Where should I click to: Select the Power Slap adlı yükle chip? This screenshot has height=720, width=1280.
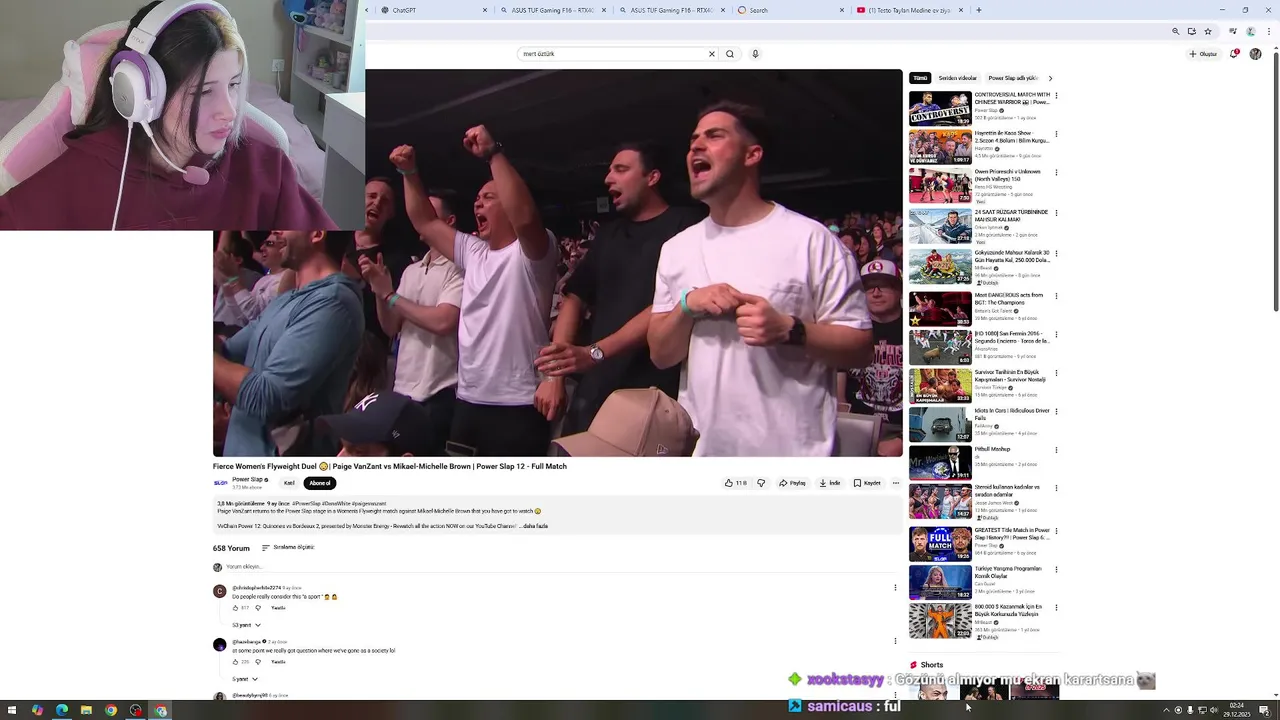(x=1012, y=78)
